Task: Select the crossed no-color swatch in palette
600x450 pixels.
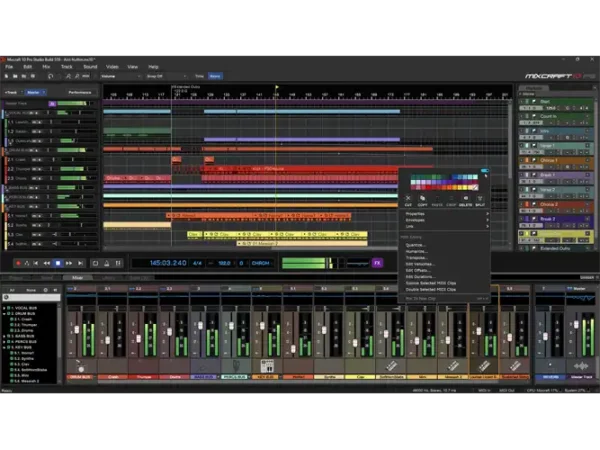Action: (475, 188)
